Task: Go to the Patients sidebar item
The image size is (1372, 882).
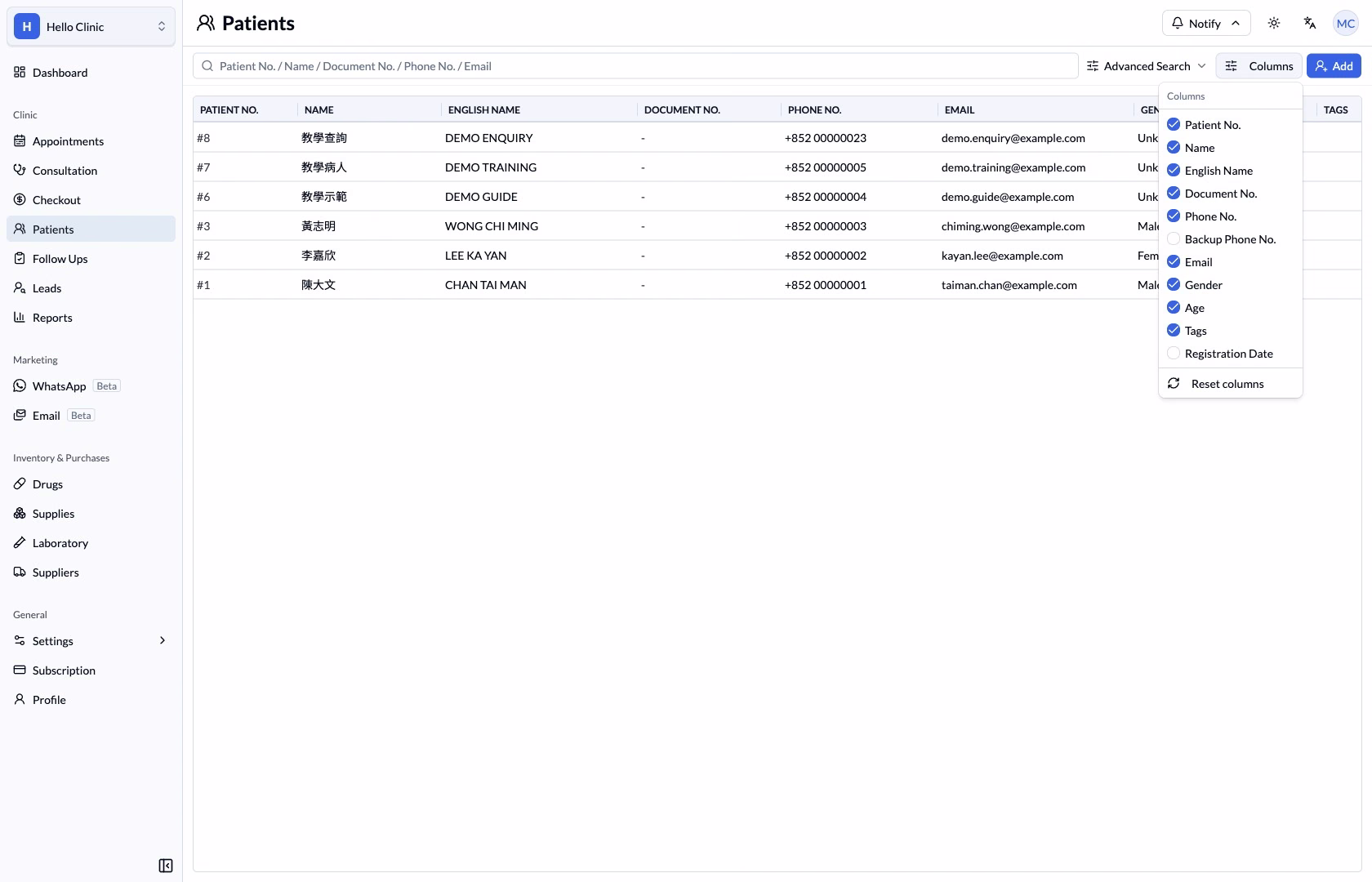Action: click(x=91, y=229)
